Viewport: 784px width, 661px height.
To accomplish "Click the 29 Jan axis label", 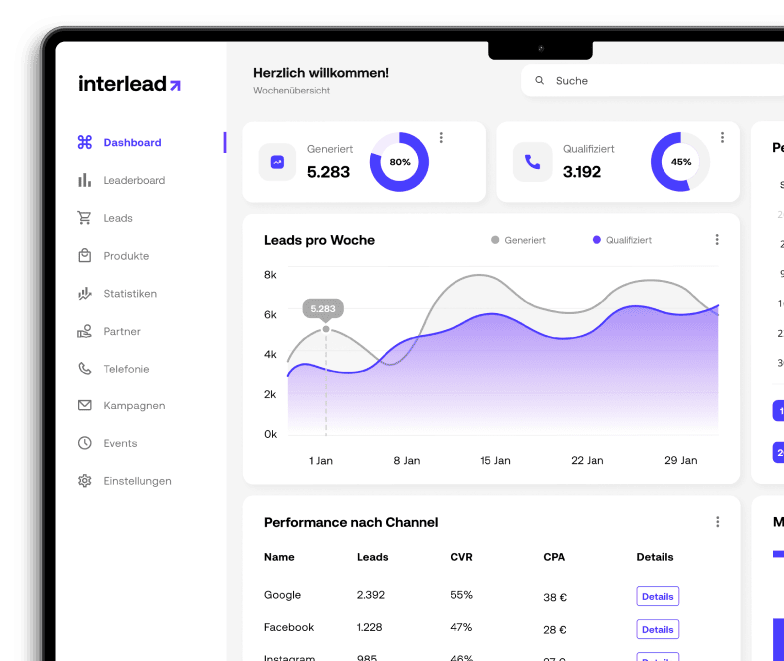I will coord(680,460).
